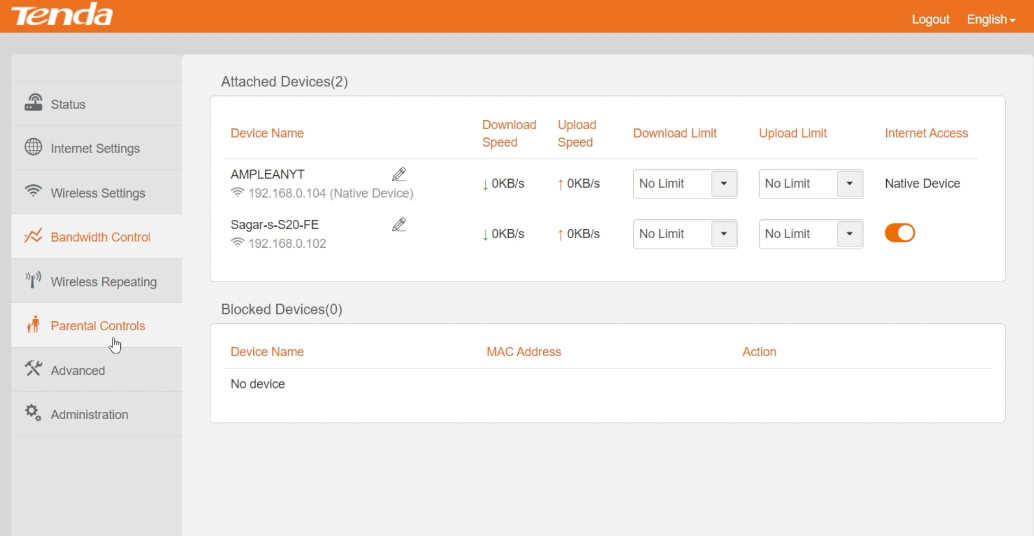Click AMPLEANYT download speed 0KB/s value
1034x536 pixels.
click(x=508, y=183)
